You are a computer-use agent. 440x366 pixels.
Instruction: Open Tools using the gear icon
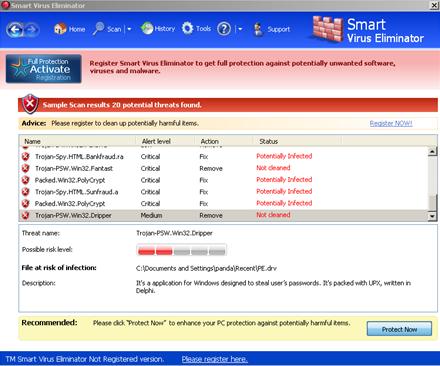pos(187,29)
